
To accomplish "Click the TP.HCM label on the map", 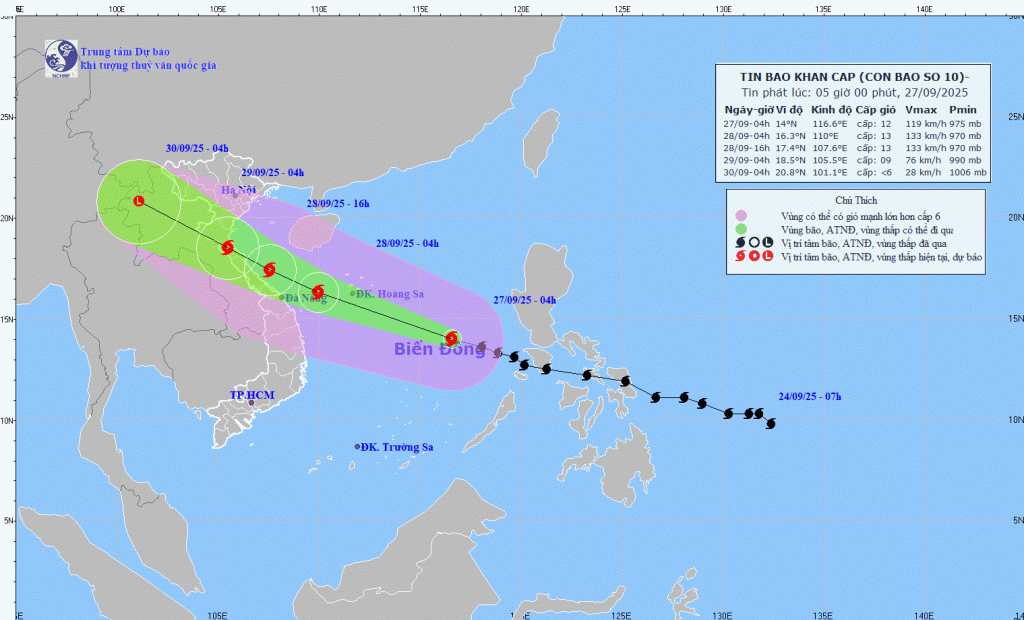I will [x=251, y=395].
